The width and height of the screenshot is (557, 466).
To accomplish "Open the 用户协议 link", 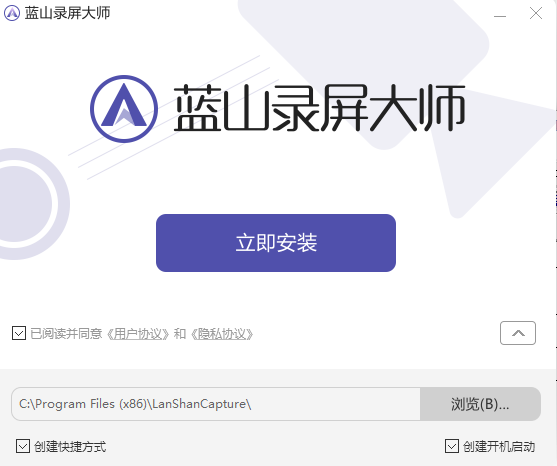I will (x=138, y=334).
